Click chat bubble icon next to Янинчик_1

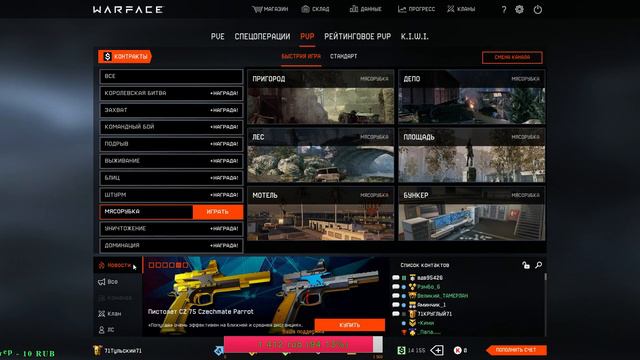(x=396, y=304)
